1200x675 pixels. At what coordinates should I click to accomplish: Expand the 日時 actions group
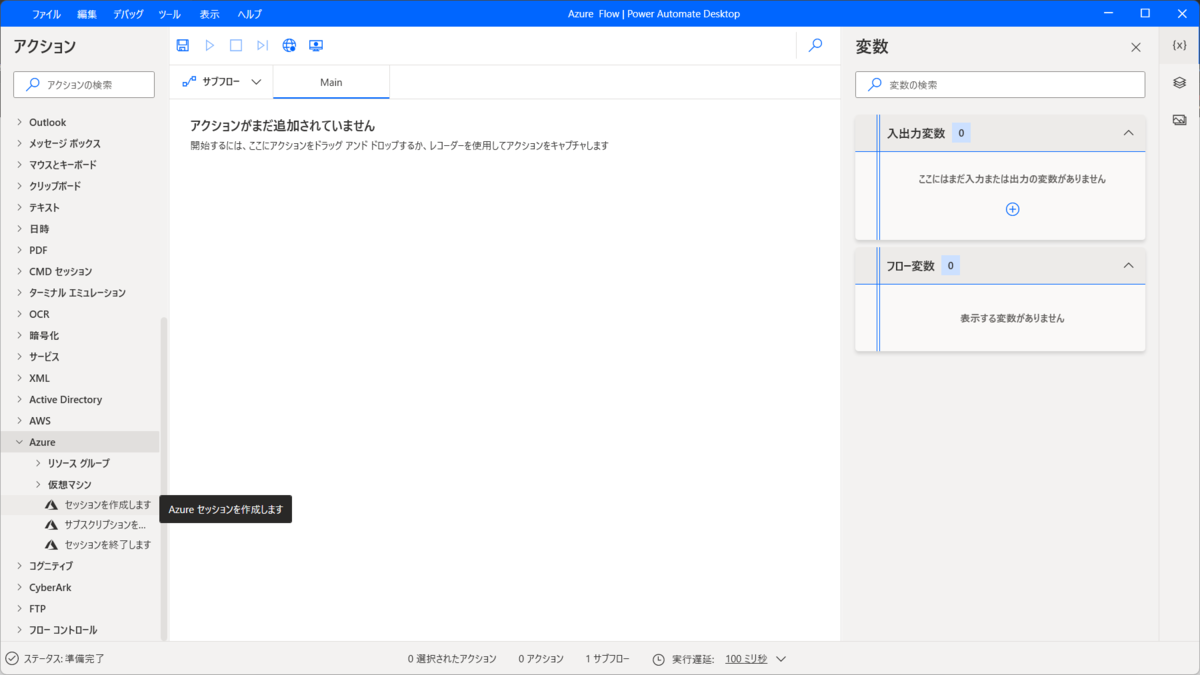(19, 229)
